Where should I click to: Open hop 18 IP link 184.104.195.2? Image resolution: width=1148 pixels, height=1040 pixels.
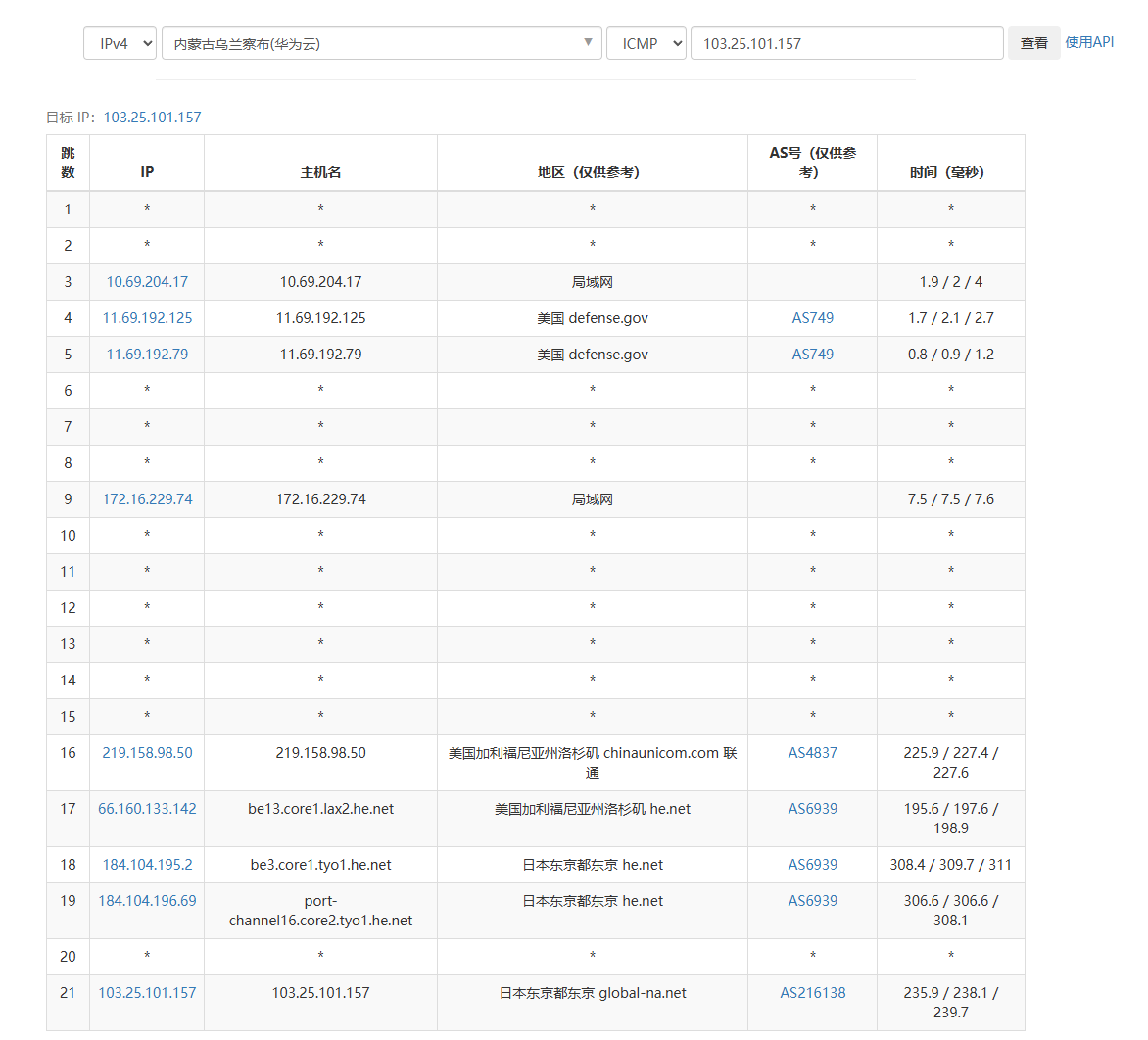[147, 865]
